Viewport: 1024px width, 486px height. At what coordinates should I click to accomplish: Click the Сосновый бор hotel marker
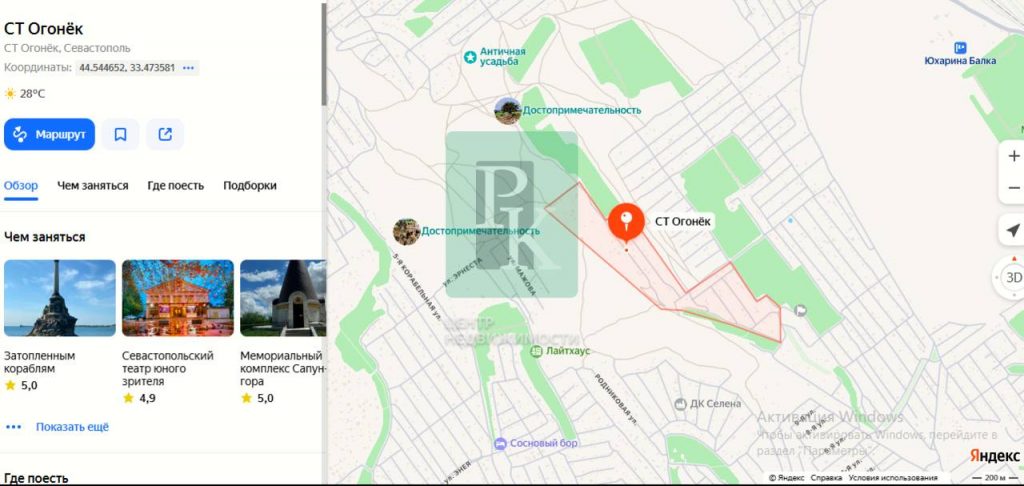[501, 444]
